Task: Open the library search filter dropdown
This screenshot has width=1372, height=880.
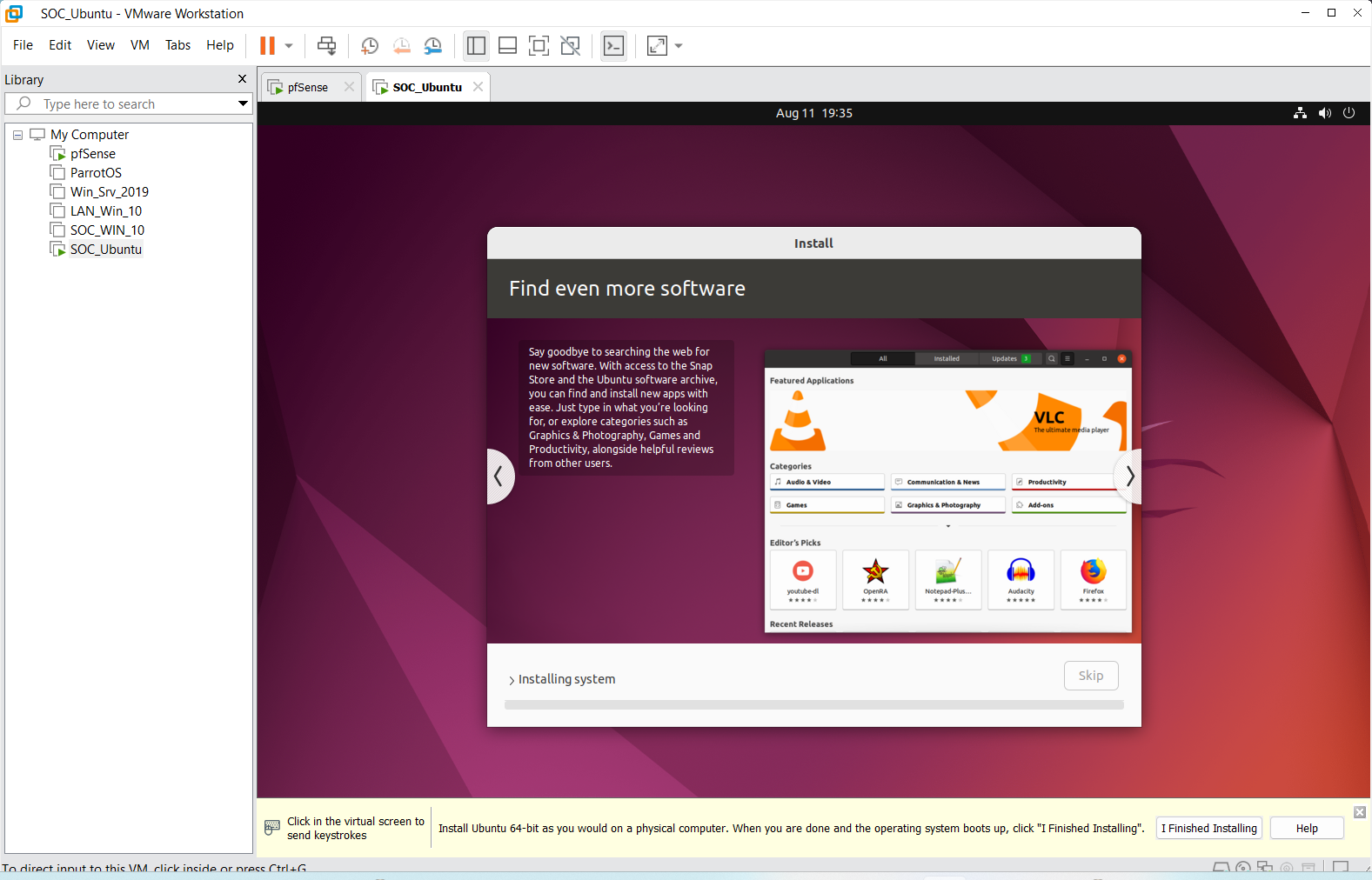Action: 243,103
